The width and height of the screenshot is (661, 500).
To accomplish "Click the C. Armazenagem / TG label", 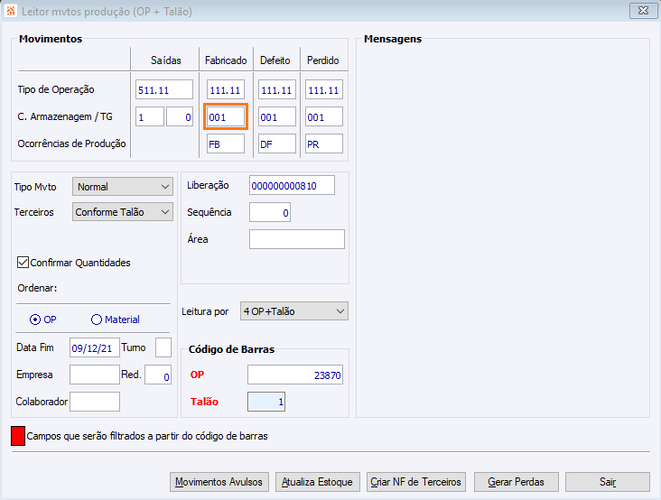I will [x=65, y=116].
